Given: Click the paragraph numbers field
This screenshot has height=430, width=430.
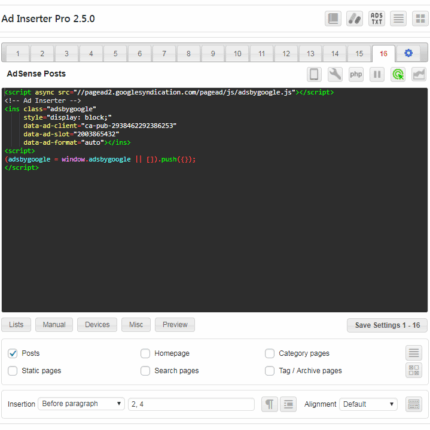Looking at the screenshot, I should [191, 404].
